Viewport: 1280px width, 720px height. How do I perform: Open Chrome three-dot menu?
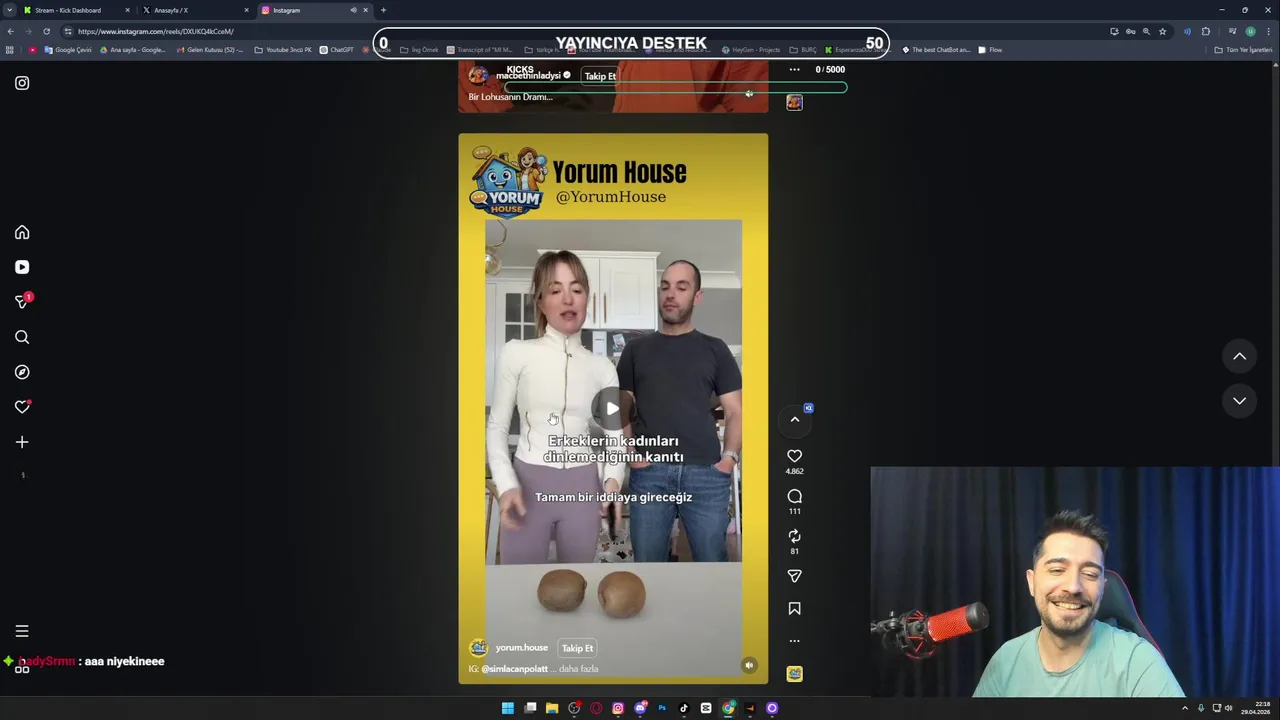[x=1268, y=31]
